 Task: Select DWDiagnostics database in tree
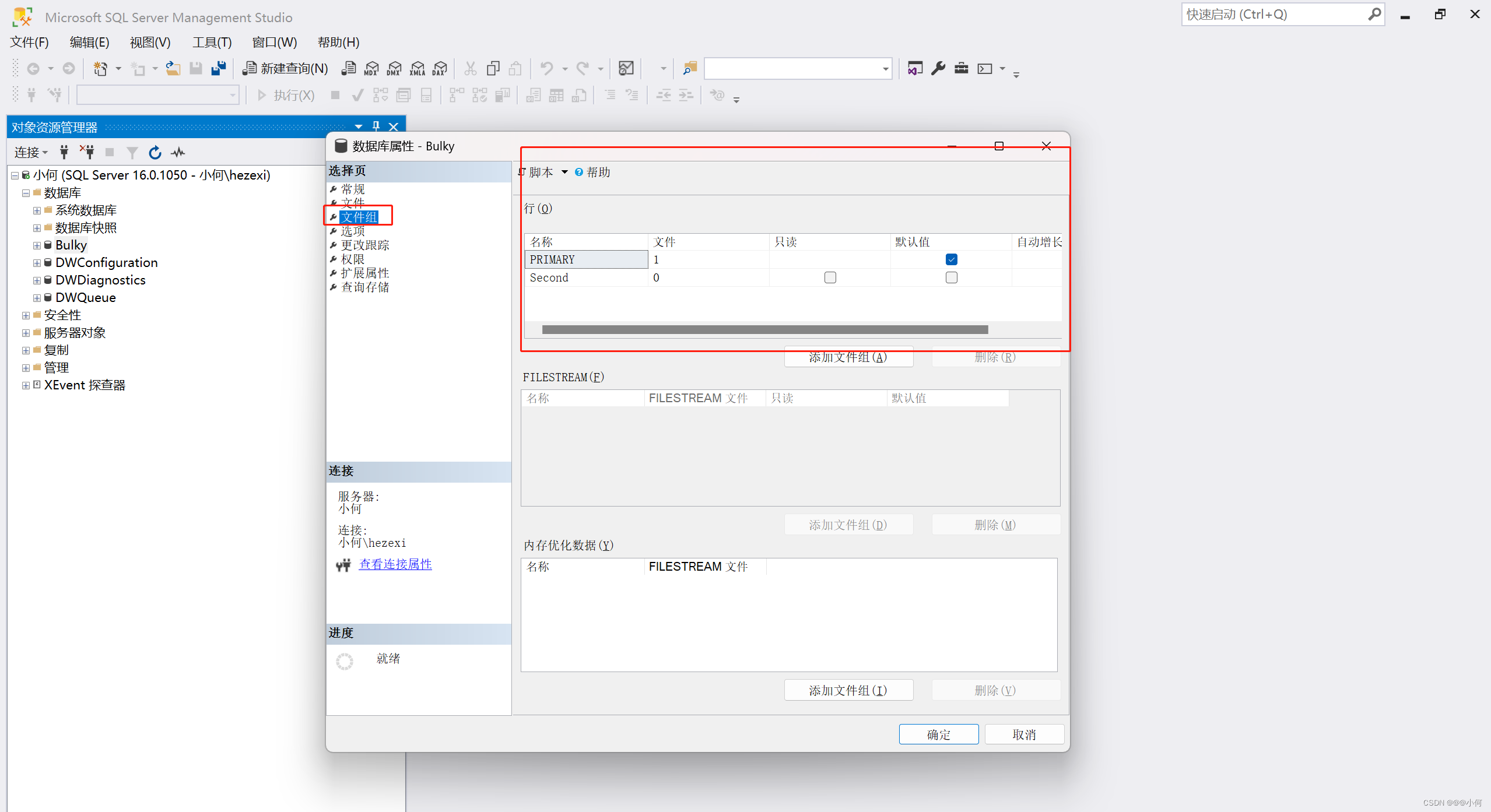click(x=100, y=280)
